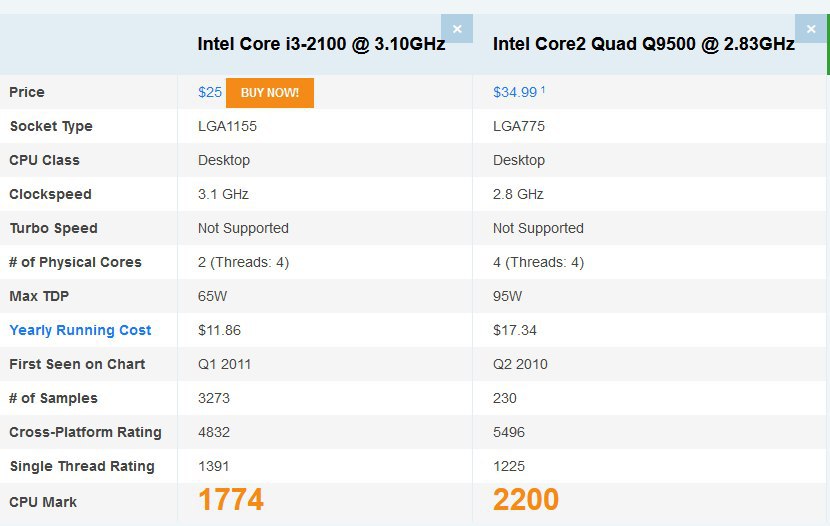Click the footnote 1 next to $34.99

click(543, 89)
